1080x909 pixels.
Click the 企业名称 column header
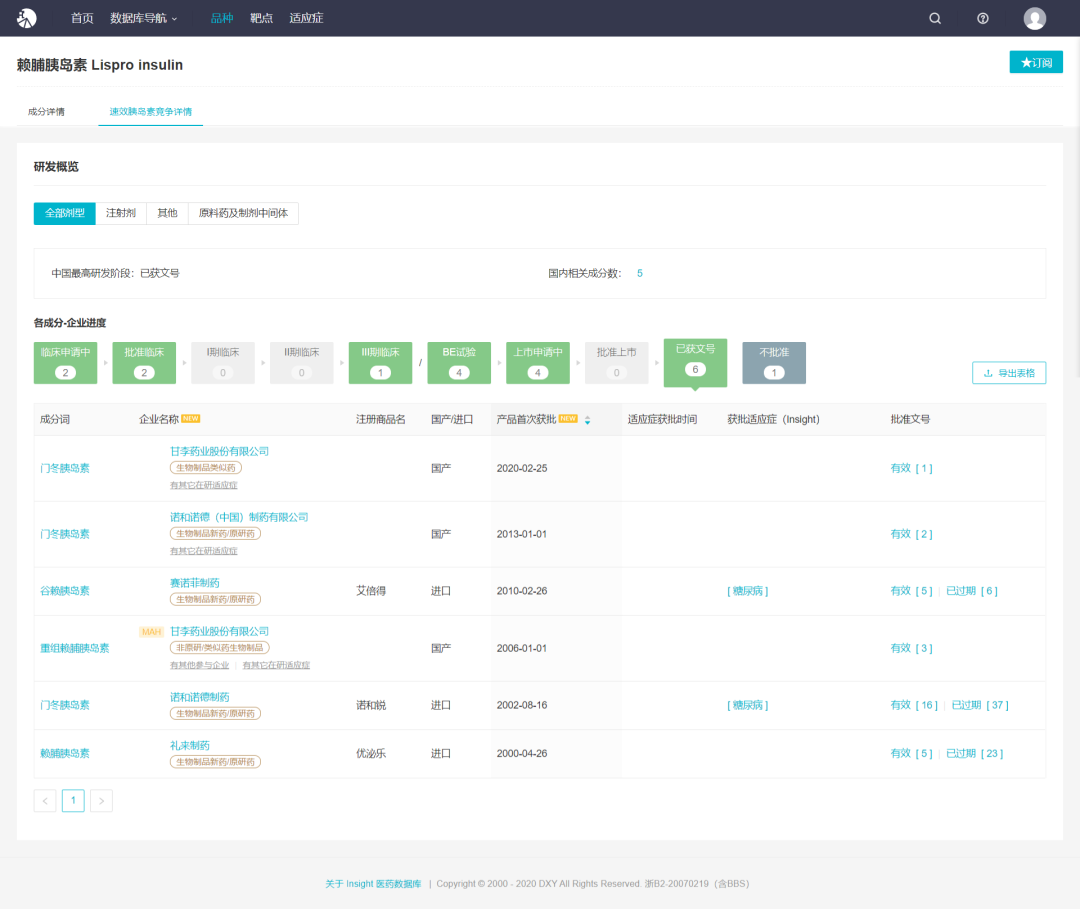click(158, 419)
